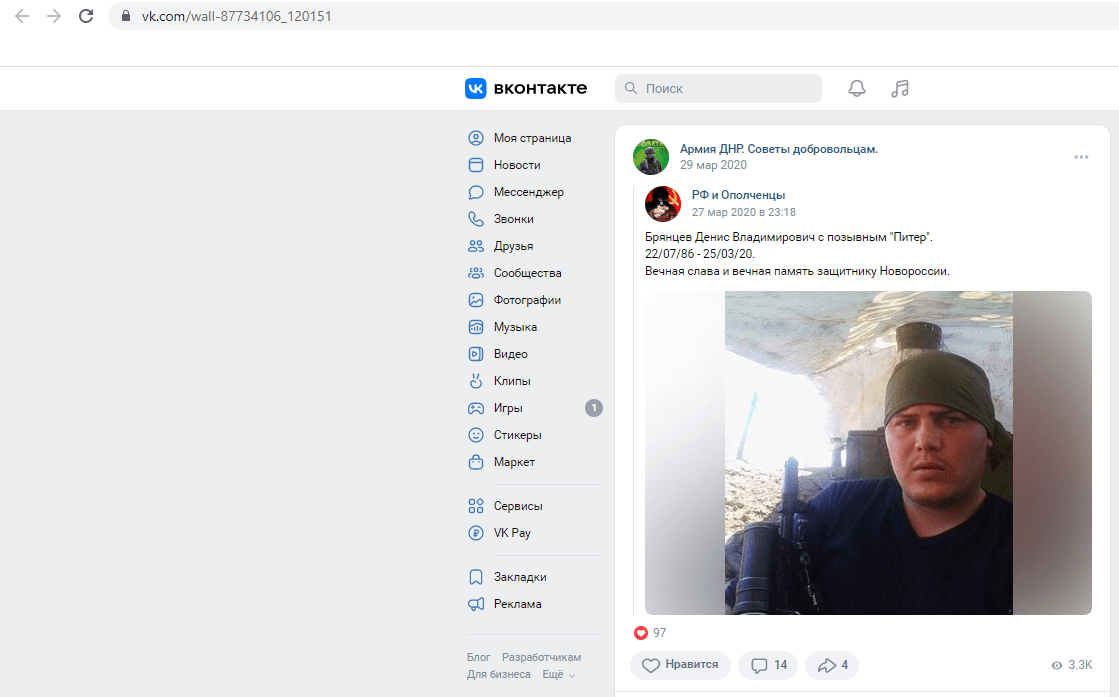Open the Друзья friends icon
Screen dimensions: 1119x697
tap(476, 246)
